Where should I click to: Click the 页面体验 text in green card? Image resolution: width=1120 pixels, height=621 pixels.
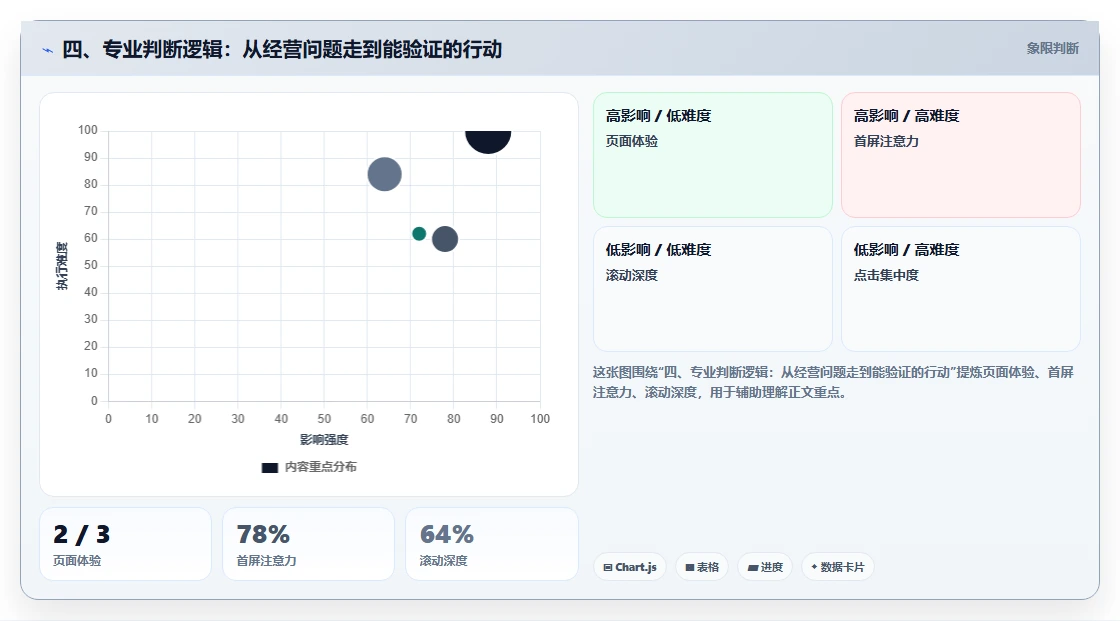click(631, 141)
